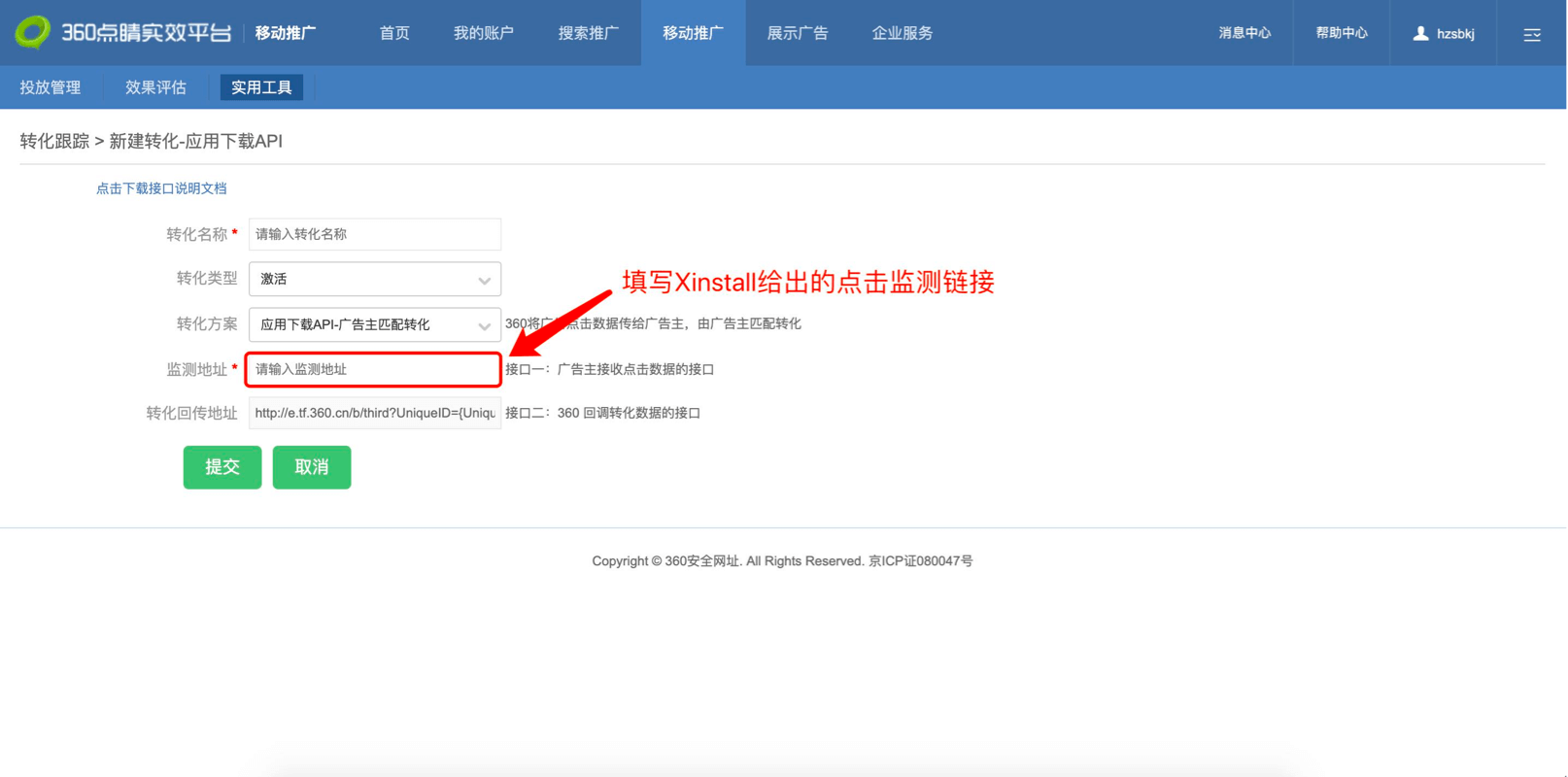Click the chevron arrow of 转化方案 select
Screen dimensions: 1568x777
pos(484,326)
